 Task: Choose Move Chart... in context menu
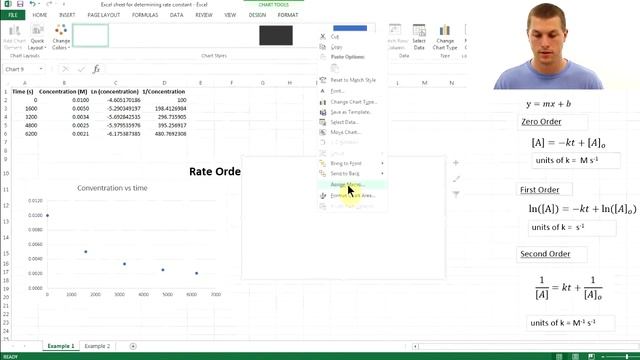pos(346,132)
